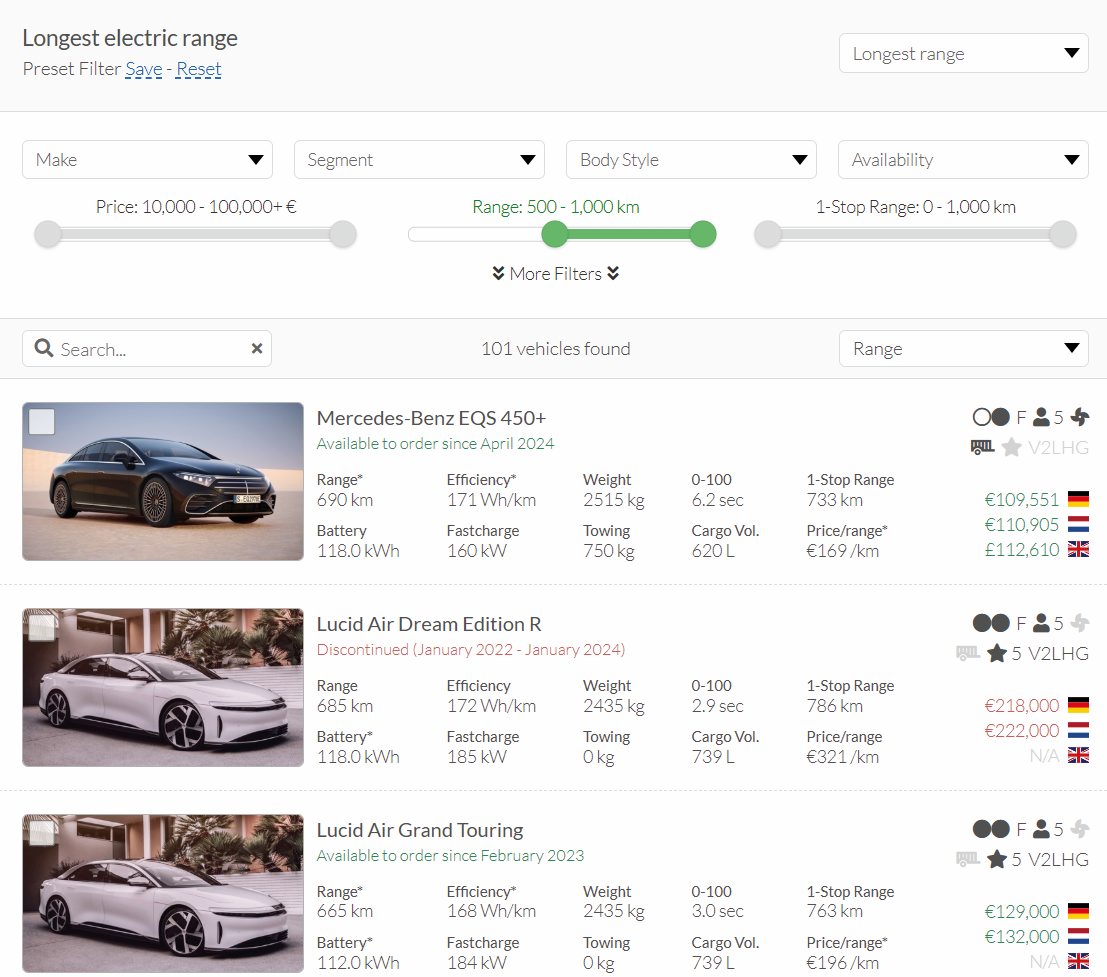Image resolution: width=1107 pixels, height=977 pixels.
Task: Click the towing trailer icon for Grand Touring
Action: coord(968,859)
